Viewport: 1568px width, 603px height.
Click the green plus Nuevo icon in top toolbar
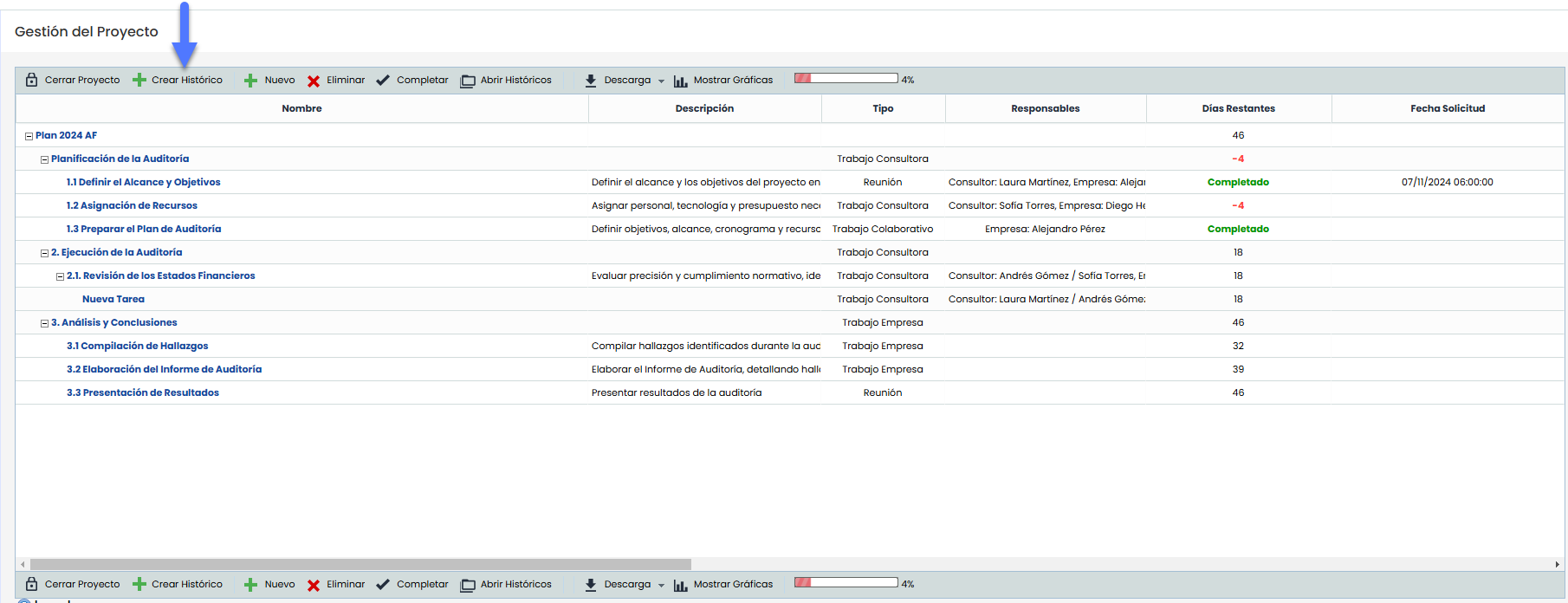pyautogui.click(x=250, y=81)
